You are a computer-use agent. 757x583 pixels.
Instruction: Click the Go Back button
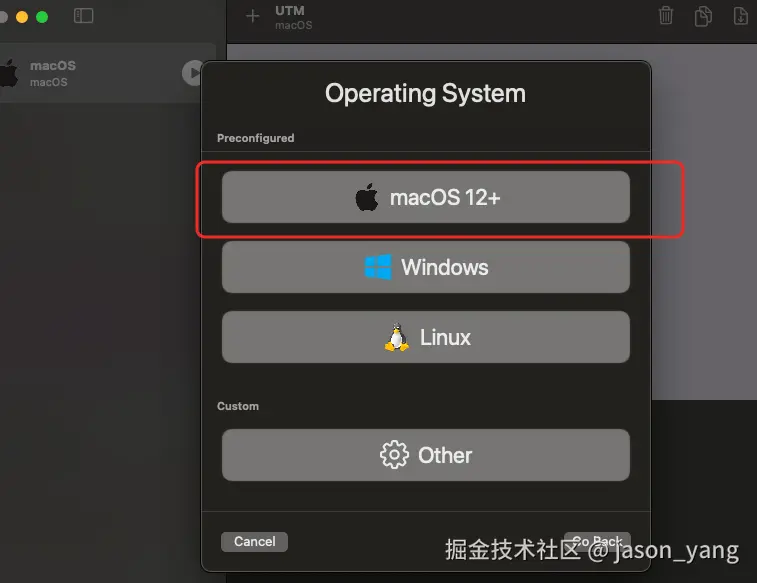click(x=597, y=541)
